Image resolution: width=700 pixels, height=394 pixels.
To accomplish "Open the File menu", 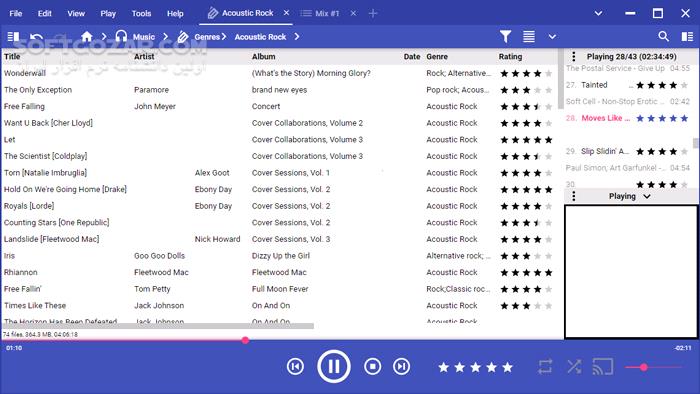I will [x=16, y=13].
